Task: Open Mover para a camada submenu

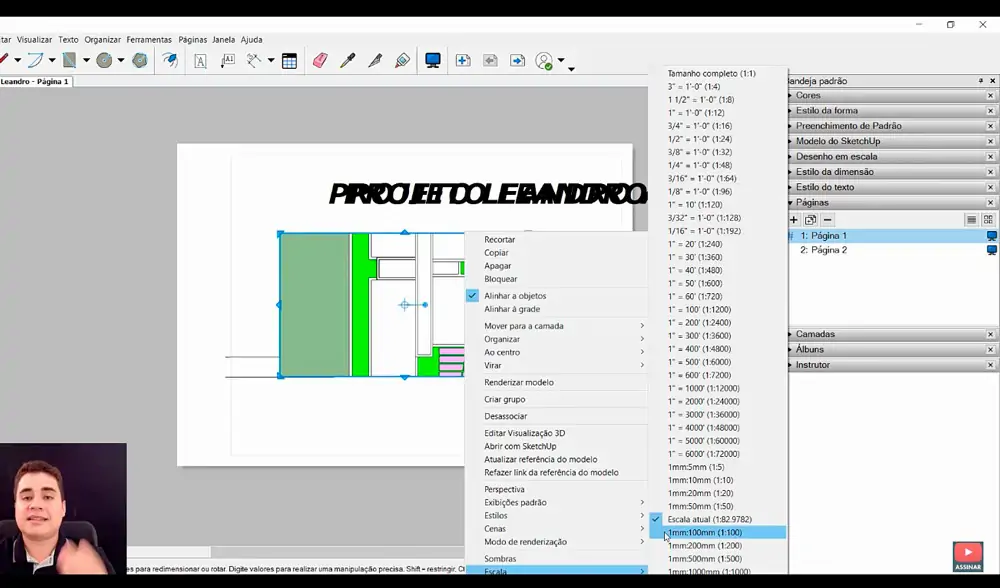Action: coord(556,326)
